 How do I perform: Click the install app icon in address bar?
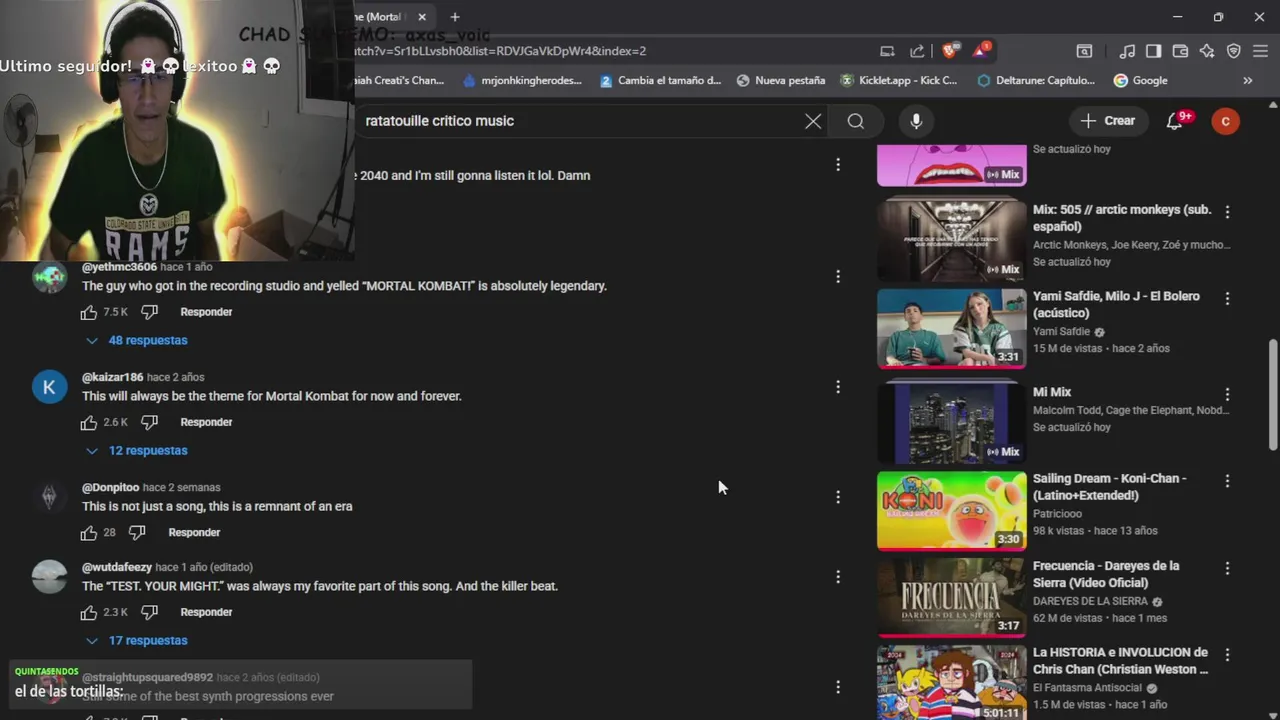(887, 51)
